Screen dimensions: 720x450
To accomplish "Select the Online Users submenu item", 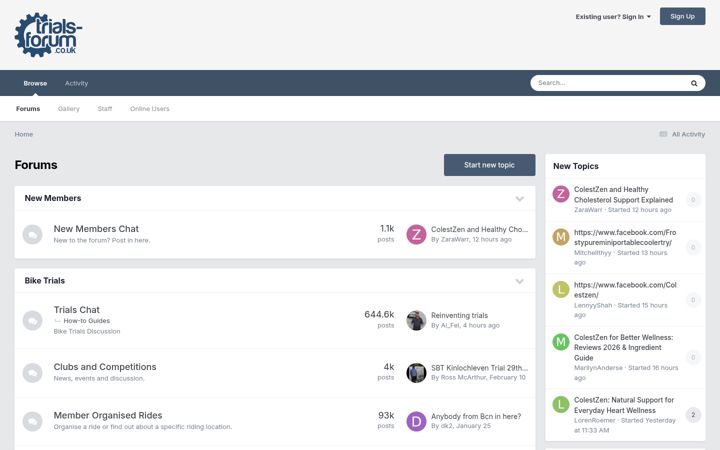I will (150, 109).
